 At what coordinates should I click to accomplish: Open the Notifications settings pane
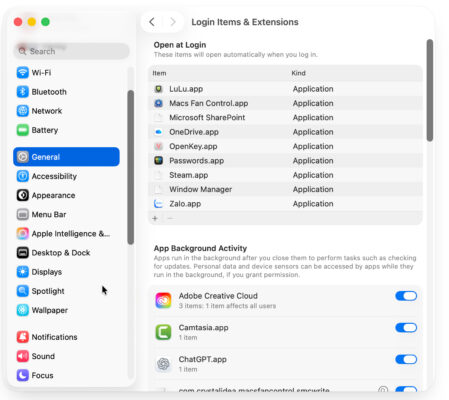pyautogui.click(x=67, y=337)
